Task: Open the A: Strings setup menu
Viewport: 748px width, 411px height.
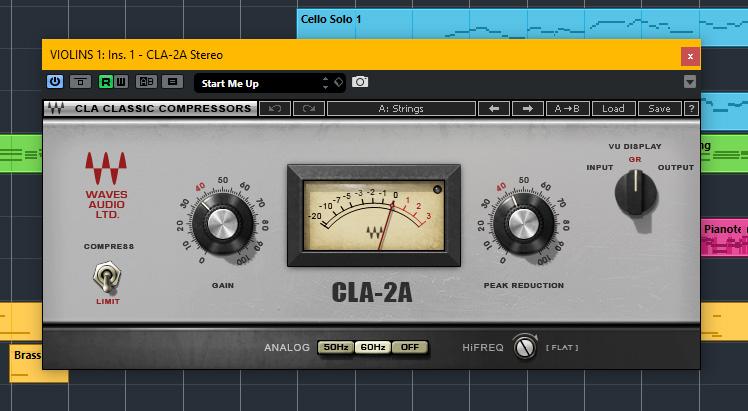Action: coord(401,109)
